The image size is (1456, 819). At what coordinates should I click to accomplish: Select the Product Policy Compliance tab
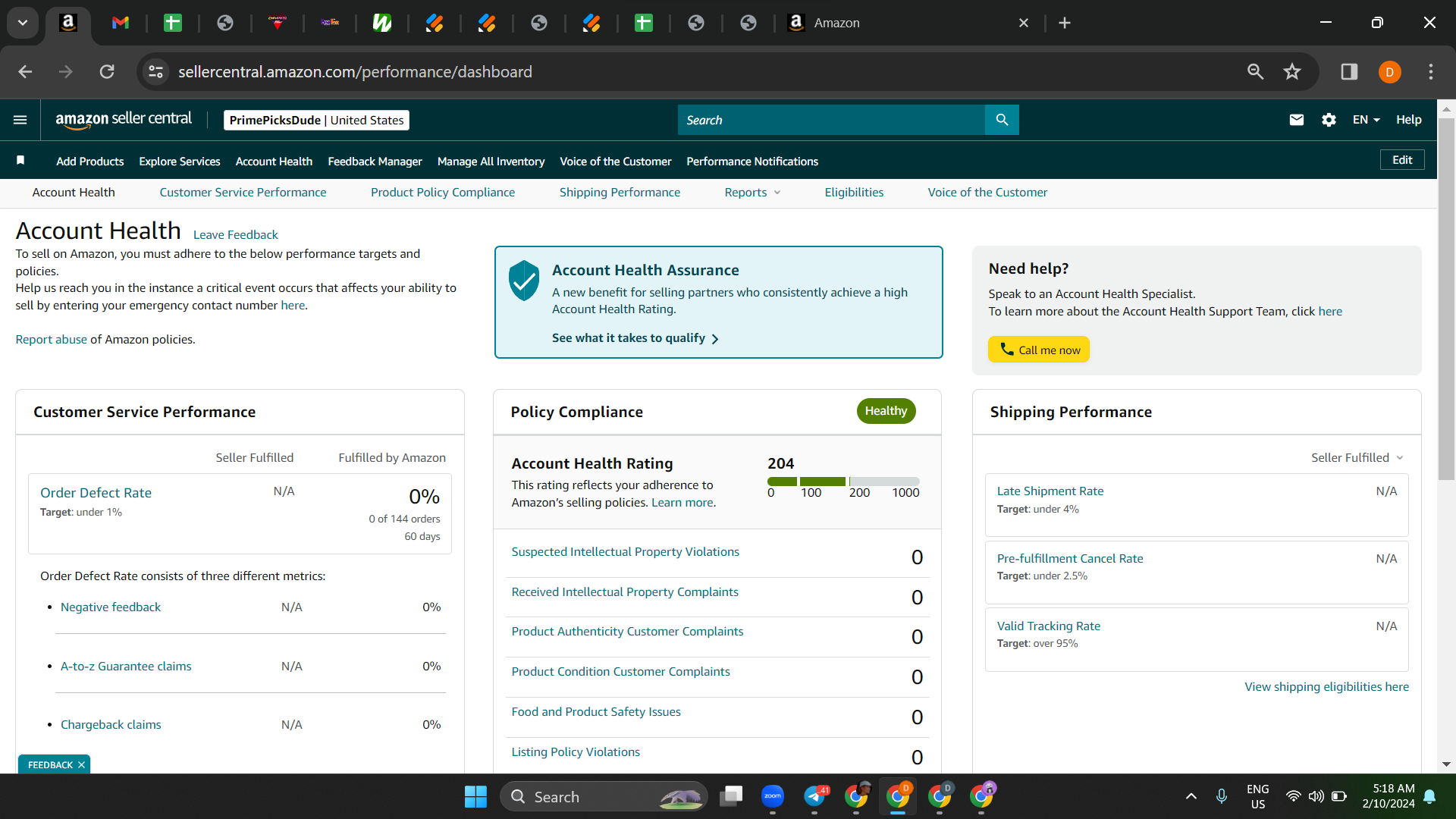tap(443, 193)
